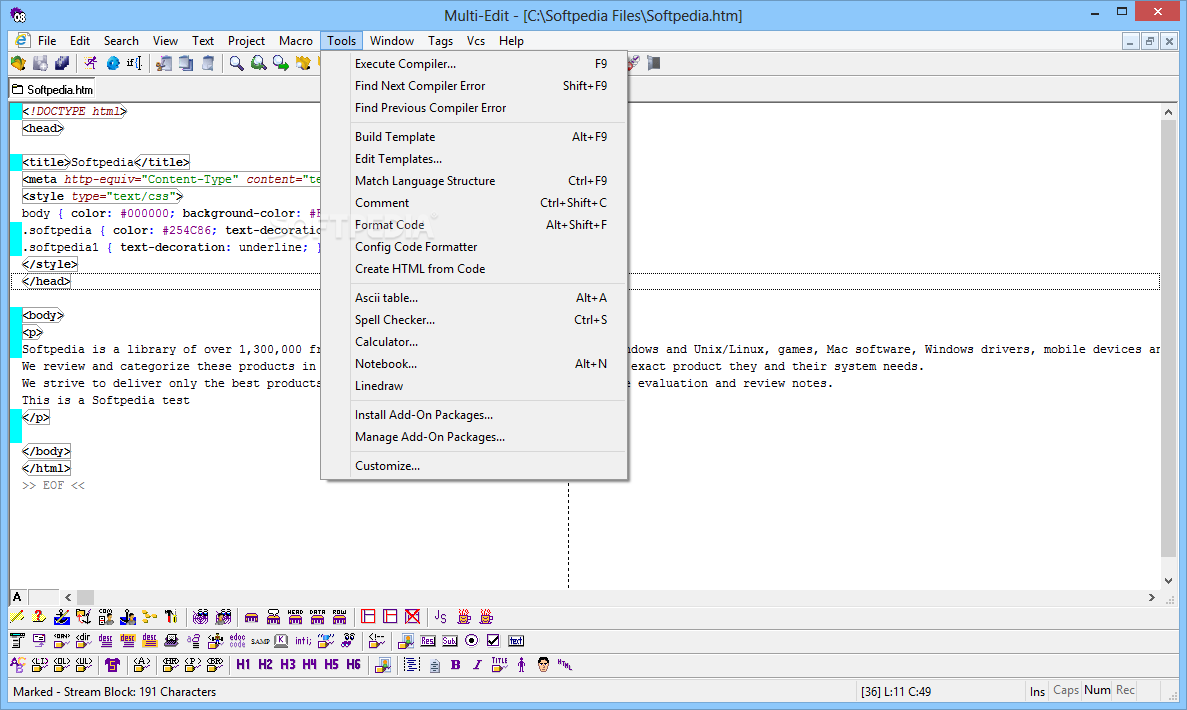Image resolution: width=1187 pixels, height=710 pixels.
Task: Switch to the Softpedia.htm file tab
Action: tap(52, 89)
